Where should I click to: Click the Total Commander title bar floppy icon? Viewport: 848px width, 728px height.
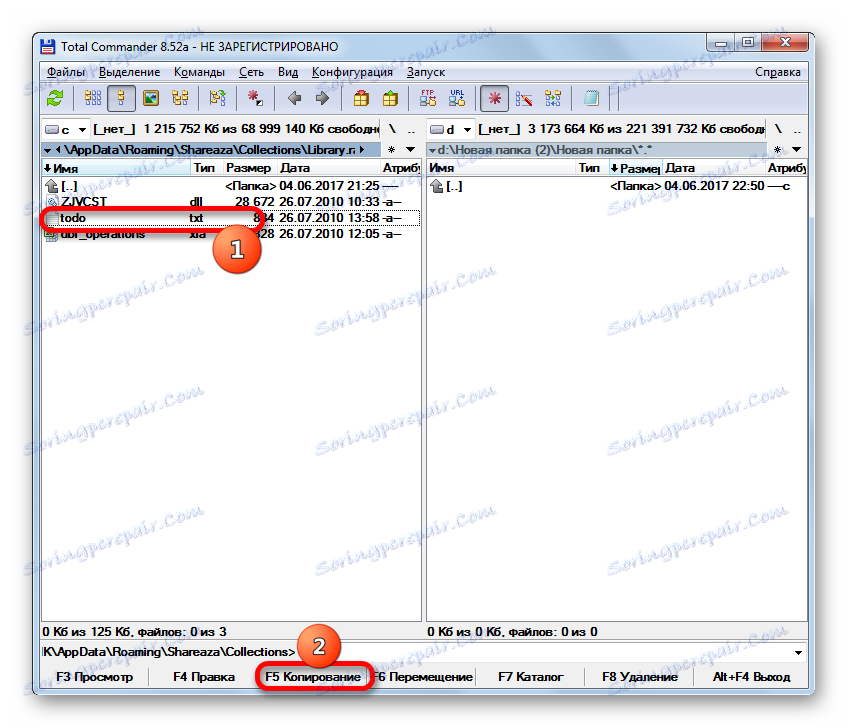(48, 47)
